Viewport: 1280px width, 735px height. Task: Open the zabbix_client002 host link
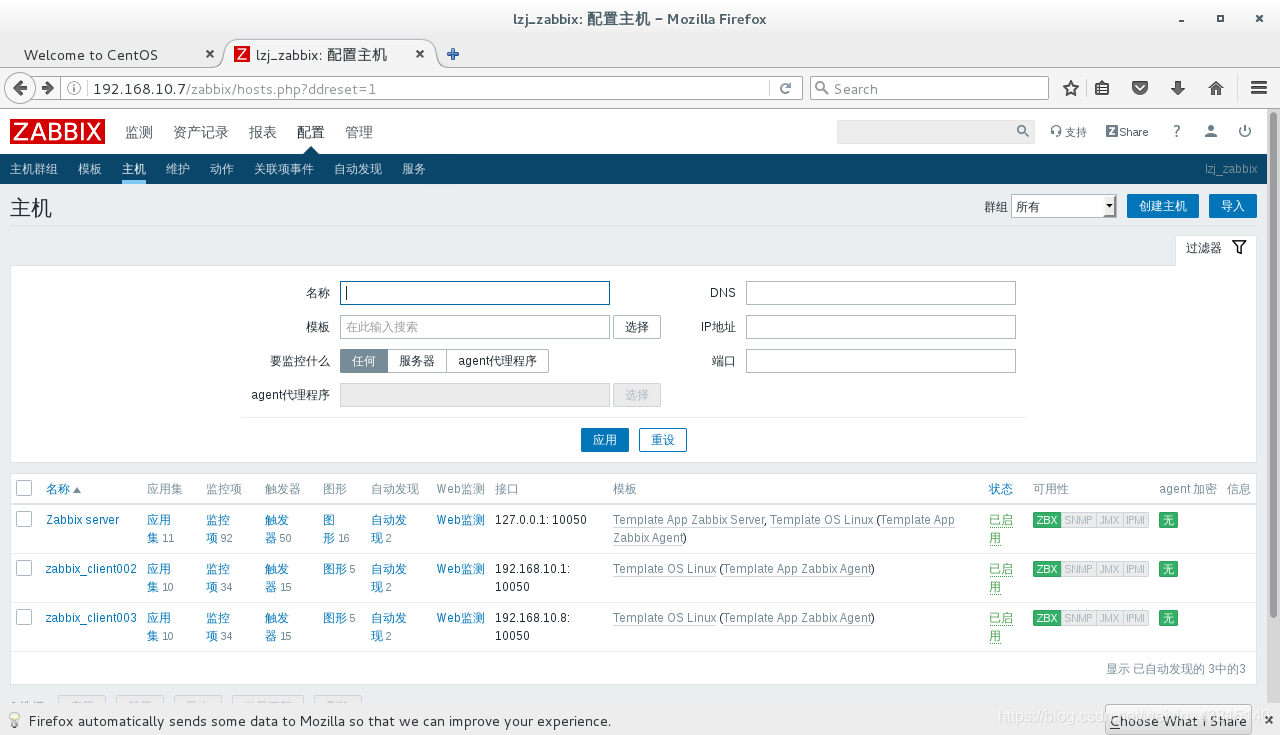coord(90,568)
